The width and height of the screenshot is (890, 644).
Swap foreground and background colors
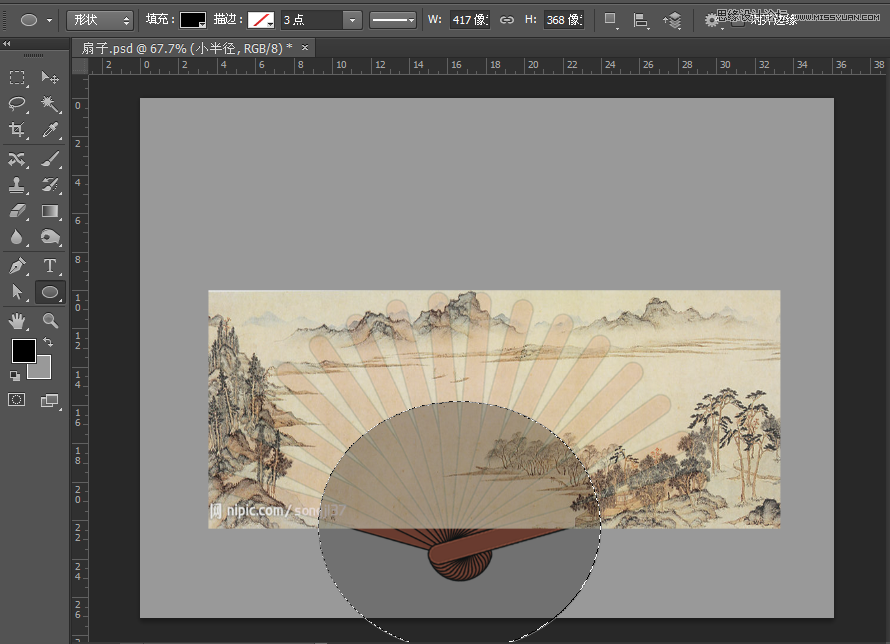47,342
